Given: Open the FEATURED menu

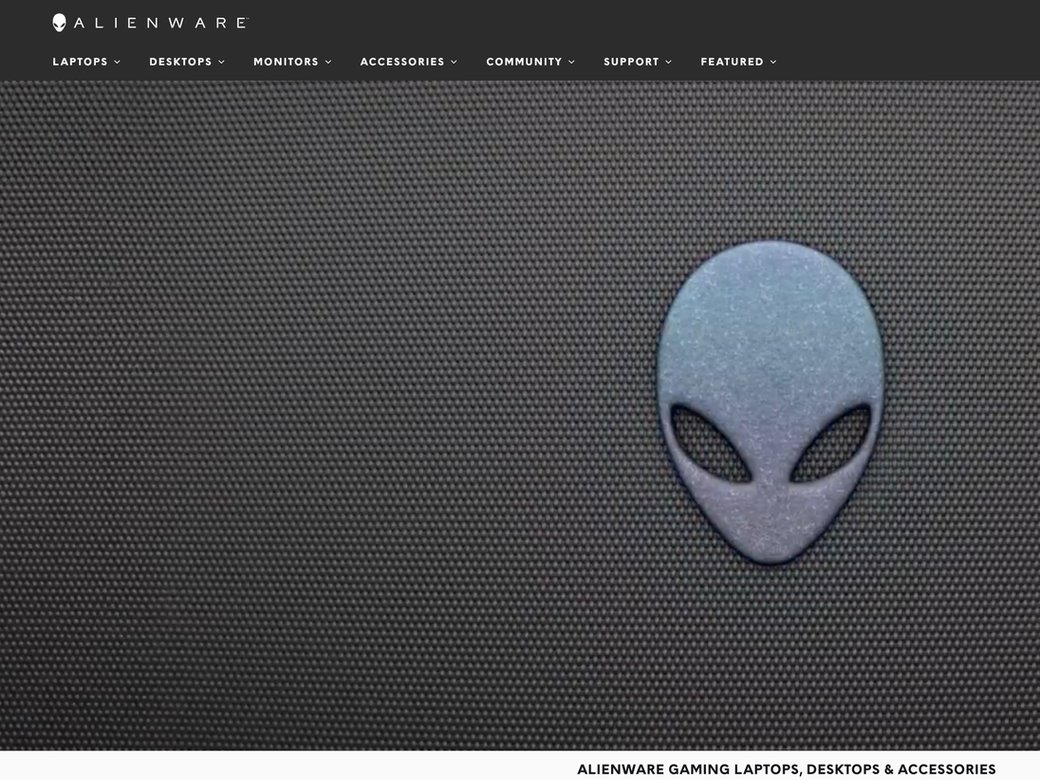Looking at the screenshot, I should click(x=732, y=62).
